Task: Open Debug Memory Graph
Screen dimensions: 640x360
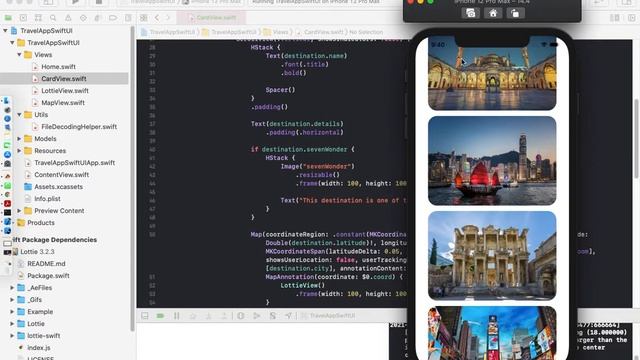Action: (257, 316)
